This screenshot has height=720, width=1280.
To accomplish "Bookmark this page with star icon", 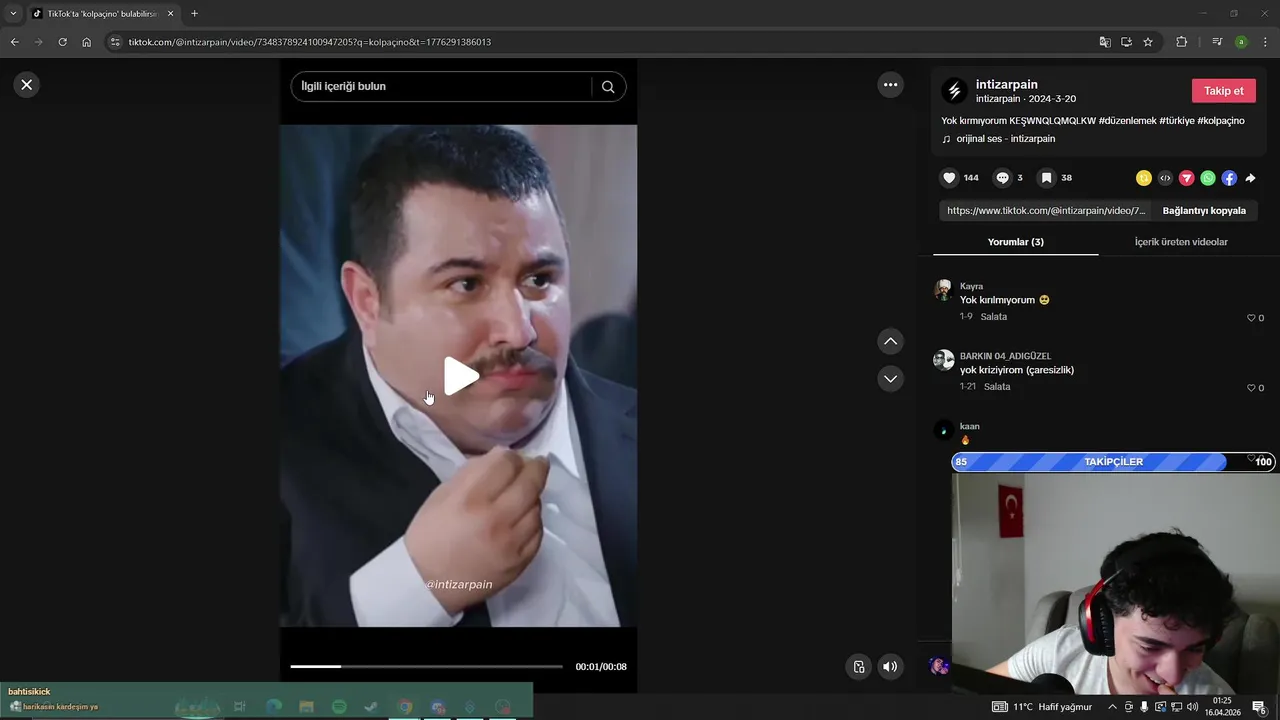I will 1148,42.
